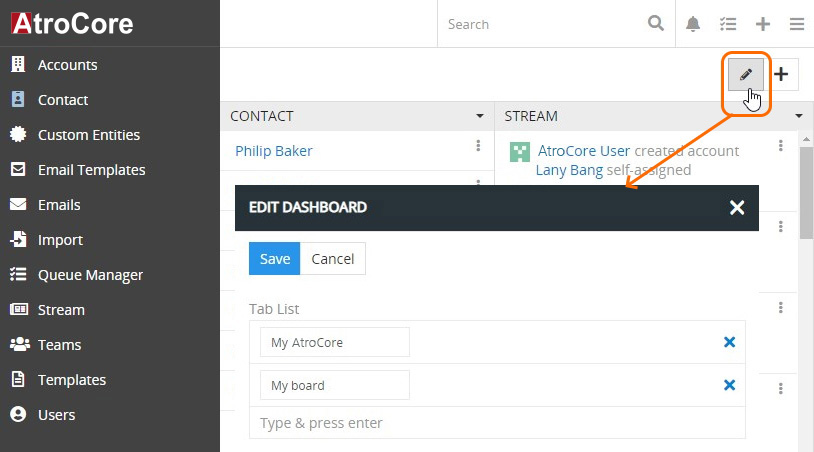Click the Email Templates envelope icon
Viewport: 814px width, 452px height.
click(x=18, y=169)
